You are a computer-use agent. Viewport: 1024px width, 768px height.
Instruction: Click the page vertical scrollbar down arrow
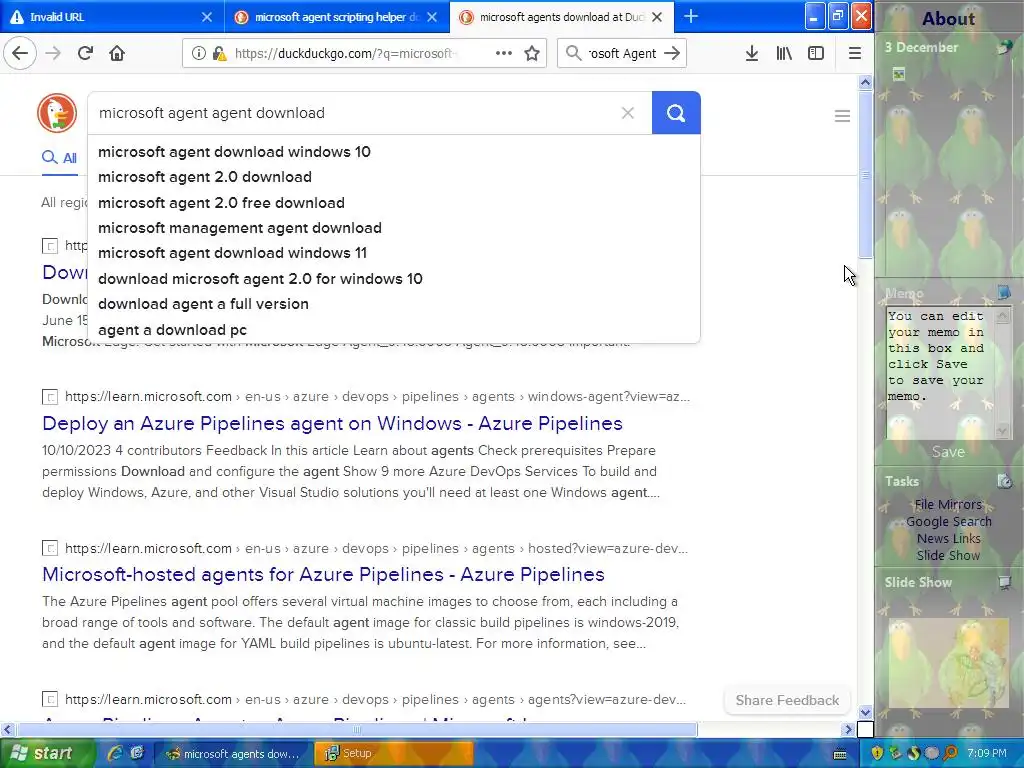[865, 712]
